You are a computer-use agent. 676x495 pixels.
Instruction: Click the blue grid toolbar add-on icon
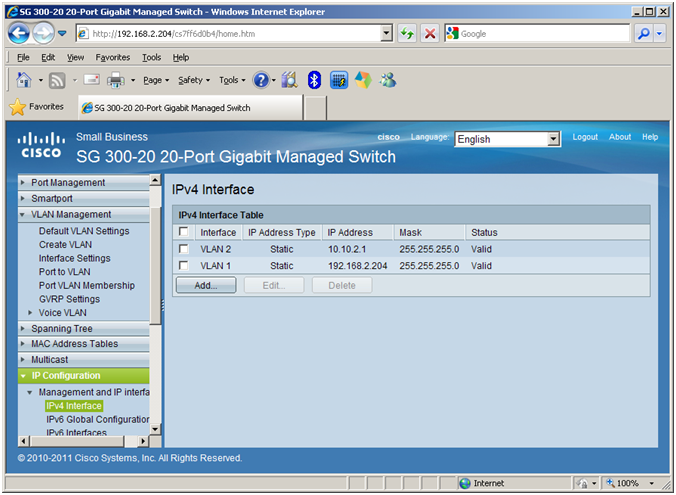point(339,80)
